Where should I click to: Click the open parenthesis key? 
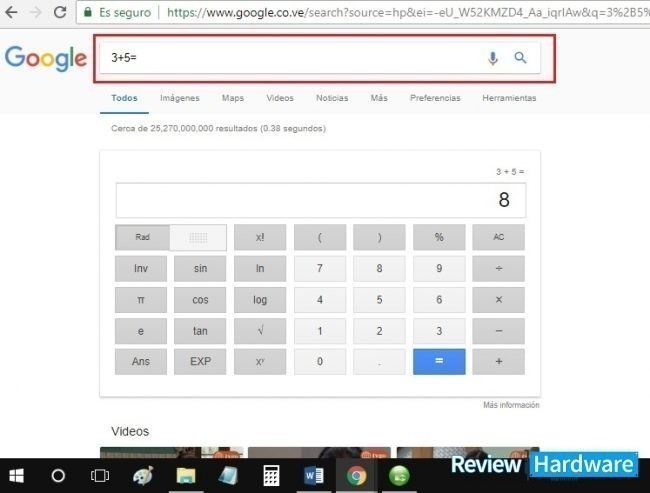tap(320, 237)
